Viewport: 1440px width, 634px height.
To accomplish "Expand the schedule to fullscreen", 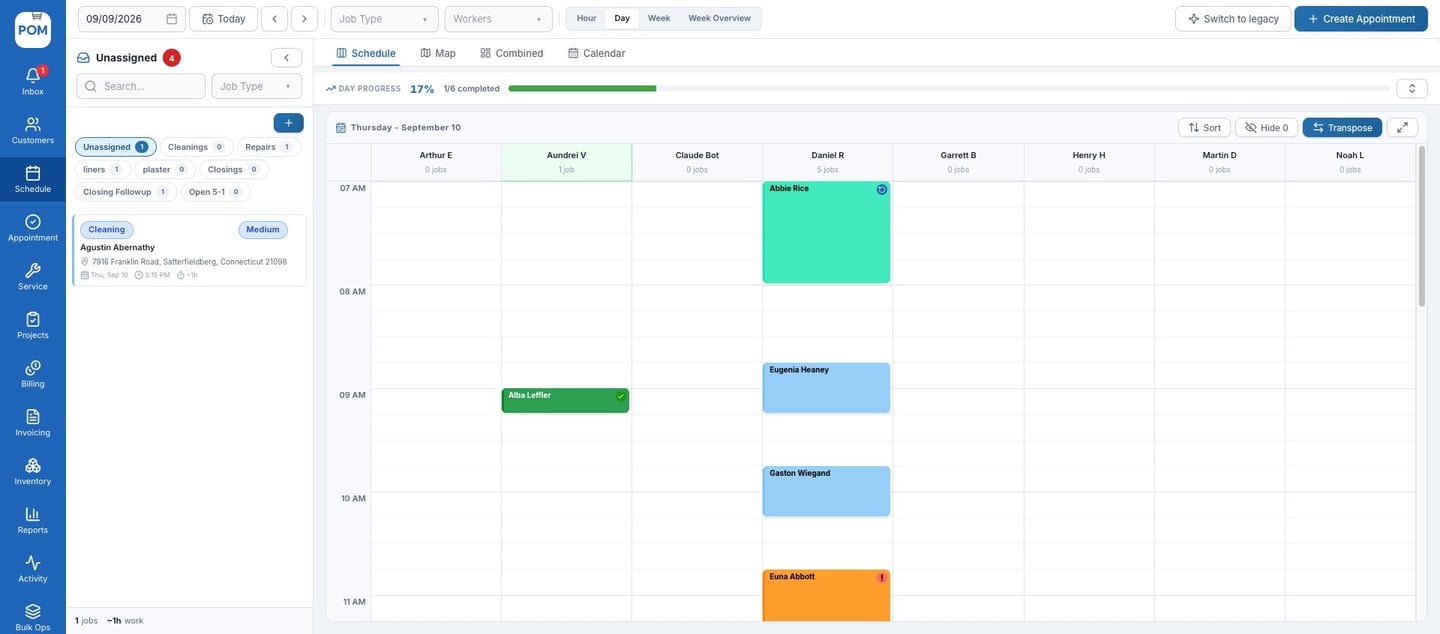I will tap(1402, 127).
